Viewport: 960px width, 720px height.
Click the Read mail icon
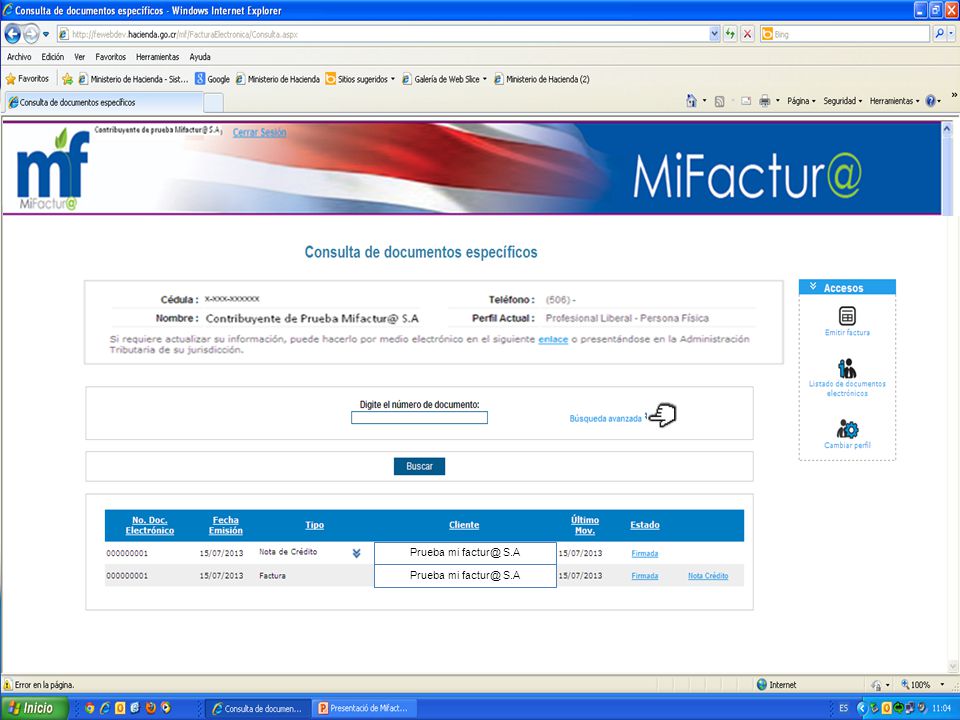[x=746, y=101]
